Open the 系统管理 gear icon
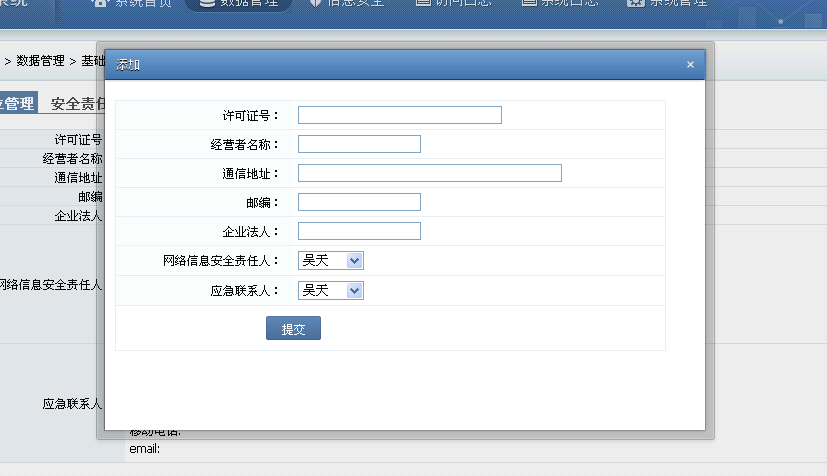Screen dimensions: 827x476 635,3
